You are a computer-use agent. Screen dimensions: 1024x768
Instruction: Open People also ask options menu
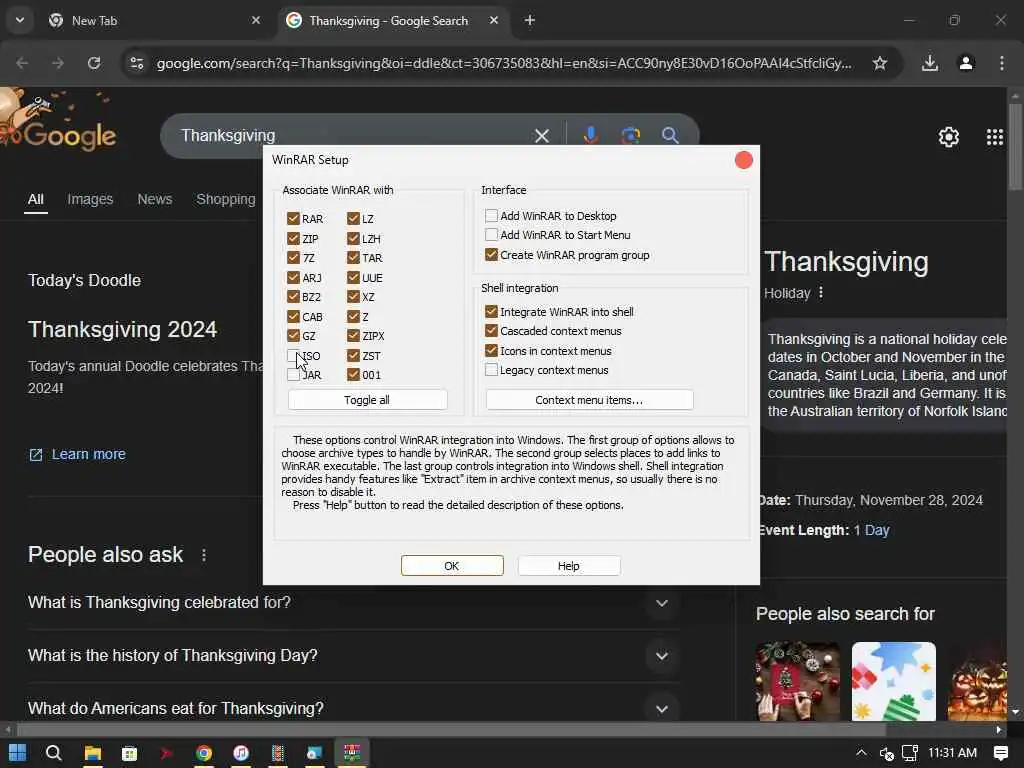204,554
